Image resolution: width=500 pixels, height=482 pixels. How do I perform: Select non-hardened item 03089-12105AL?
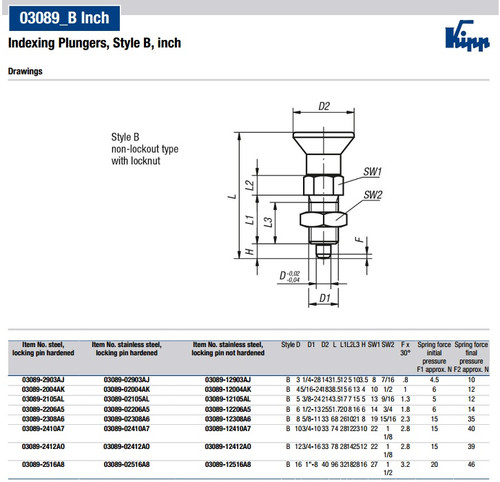(228, 399)
